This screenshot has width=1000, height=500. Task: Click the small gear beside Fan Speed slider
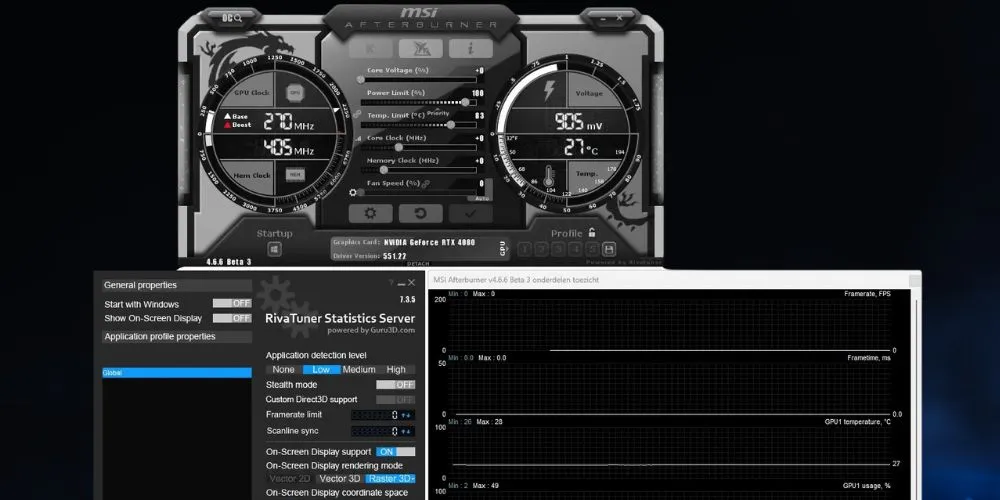353,192
